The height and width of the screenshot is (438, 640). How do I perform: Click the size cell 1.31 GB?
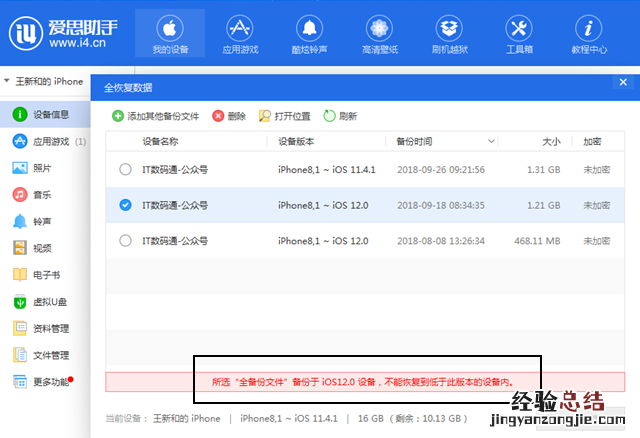(x=543, y=169)
